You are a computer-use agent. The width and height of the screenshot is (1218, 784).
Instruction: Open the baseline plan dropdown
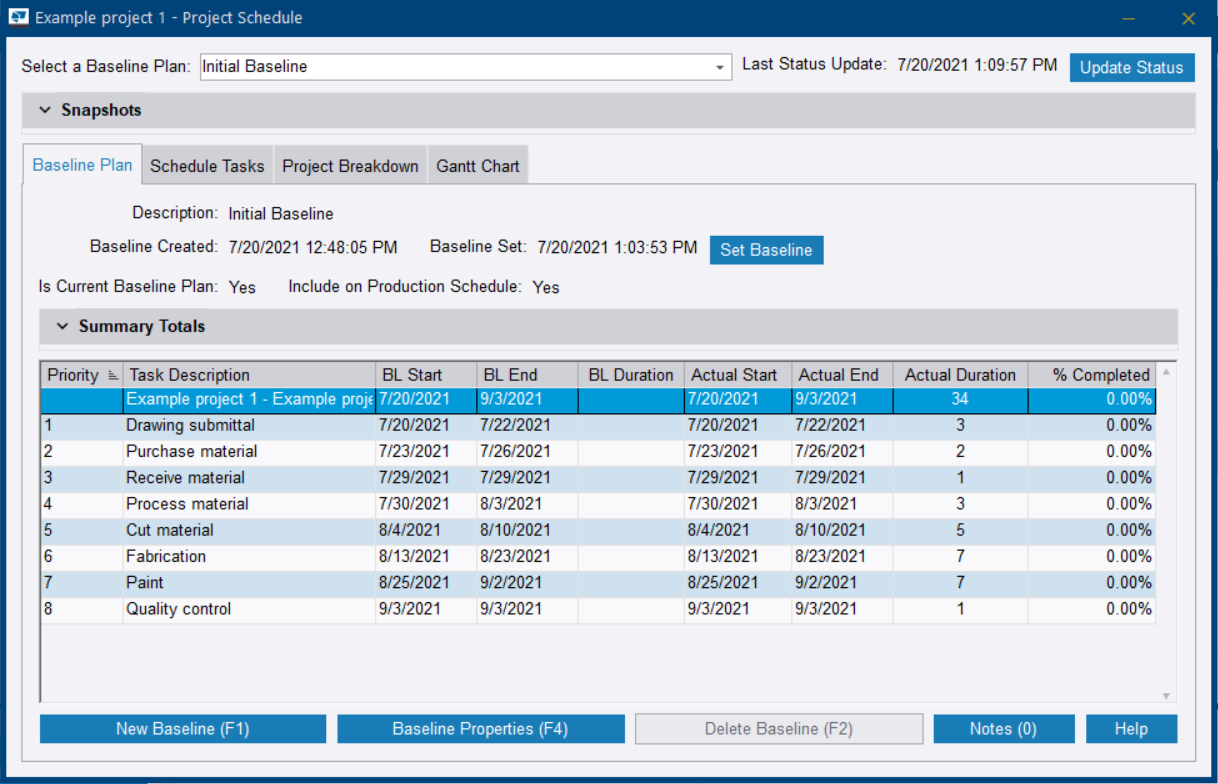pyautogui.click(x=722, y=66)
